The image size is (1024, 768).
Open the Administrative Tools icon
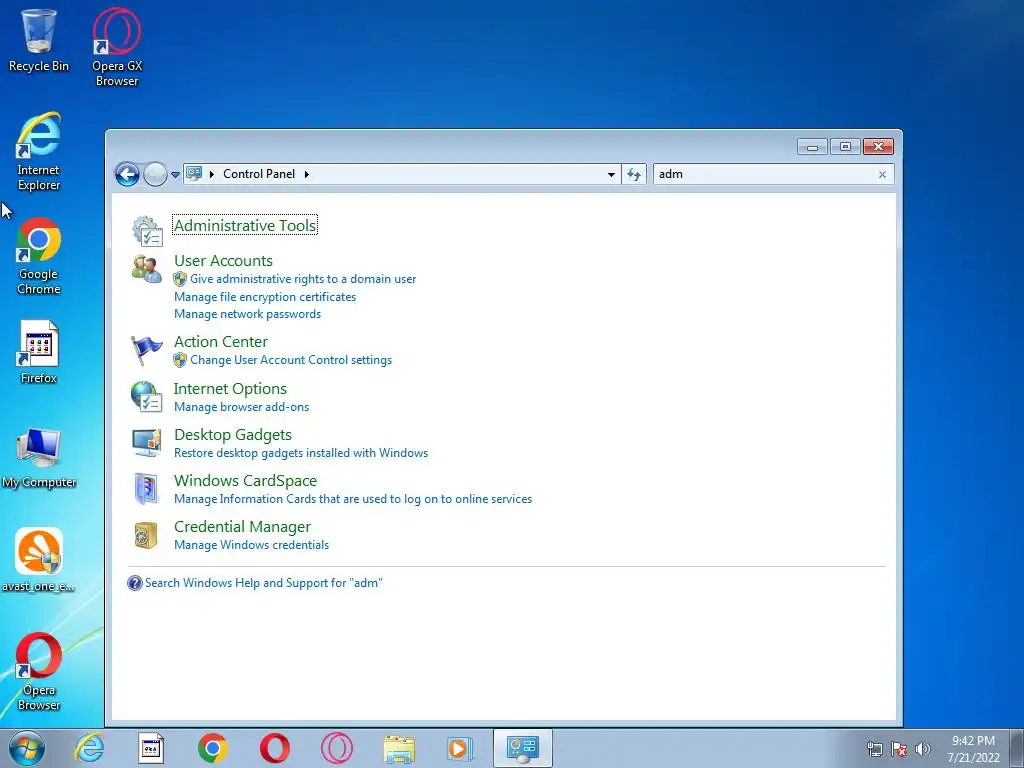point(148,231)
